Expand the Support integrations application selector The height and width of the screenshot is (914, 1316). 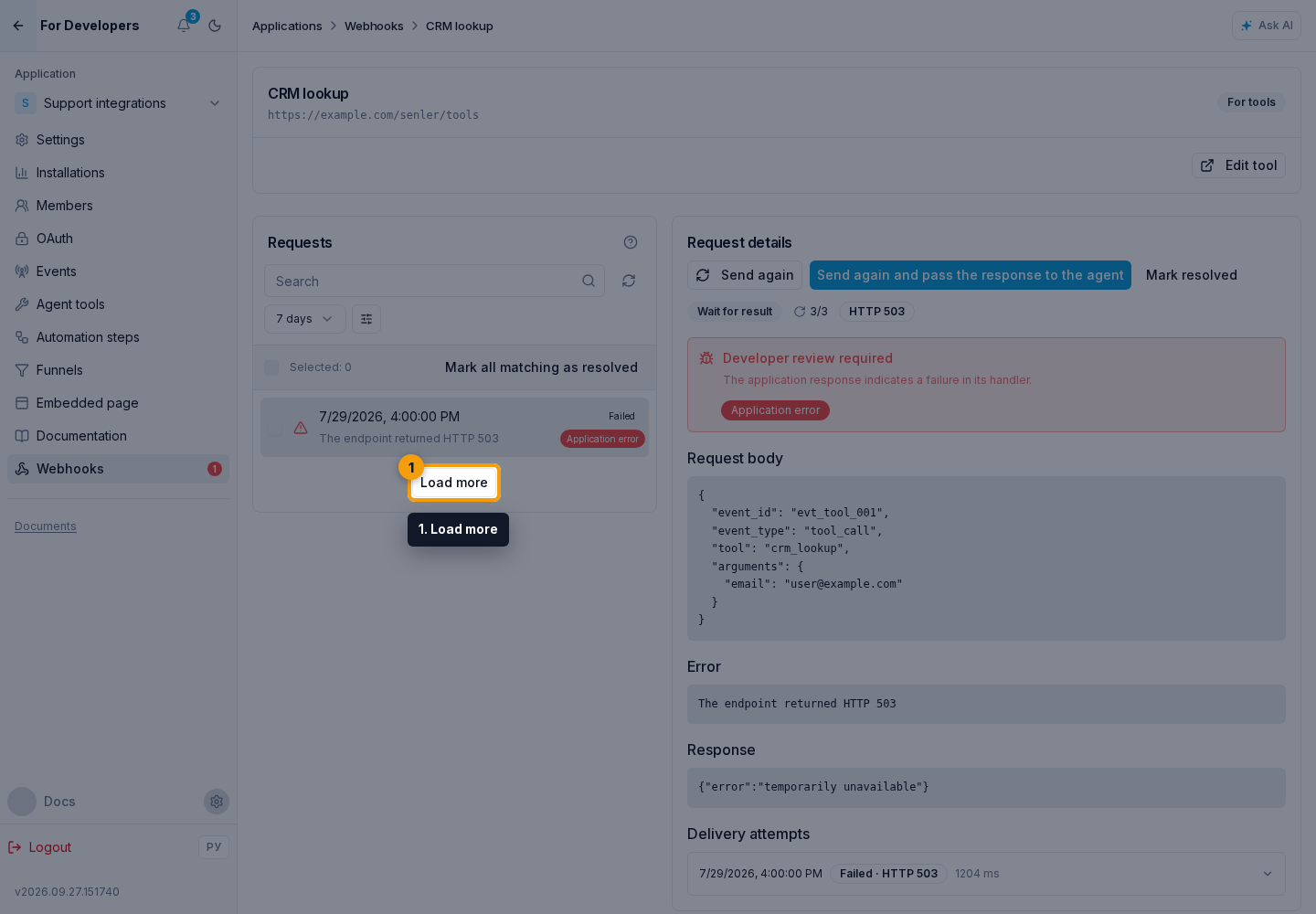coord(119,103)
